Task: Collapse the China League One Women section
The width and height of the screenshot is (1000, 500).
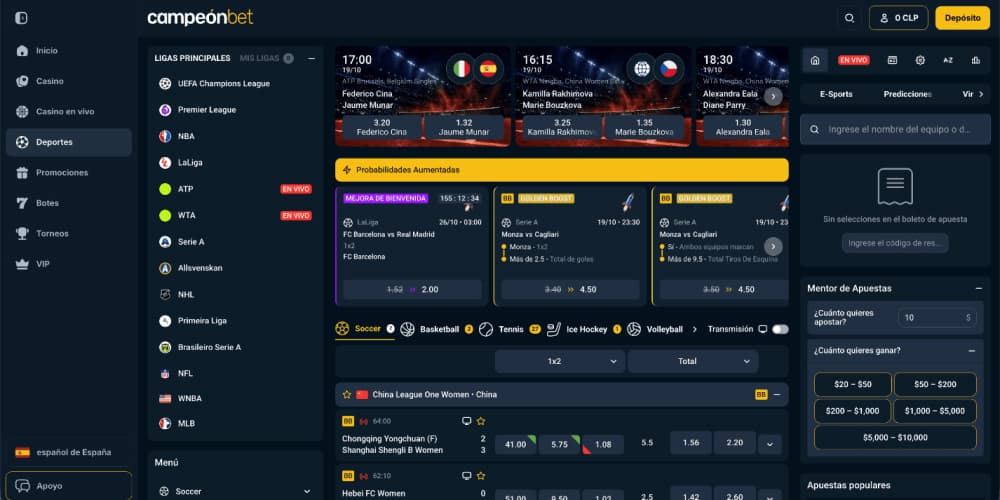Action: tap(777, 395)
